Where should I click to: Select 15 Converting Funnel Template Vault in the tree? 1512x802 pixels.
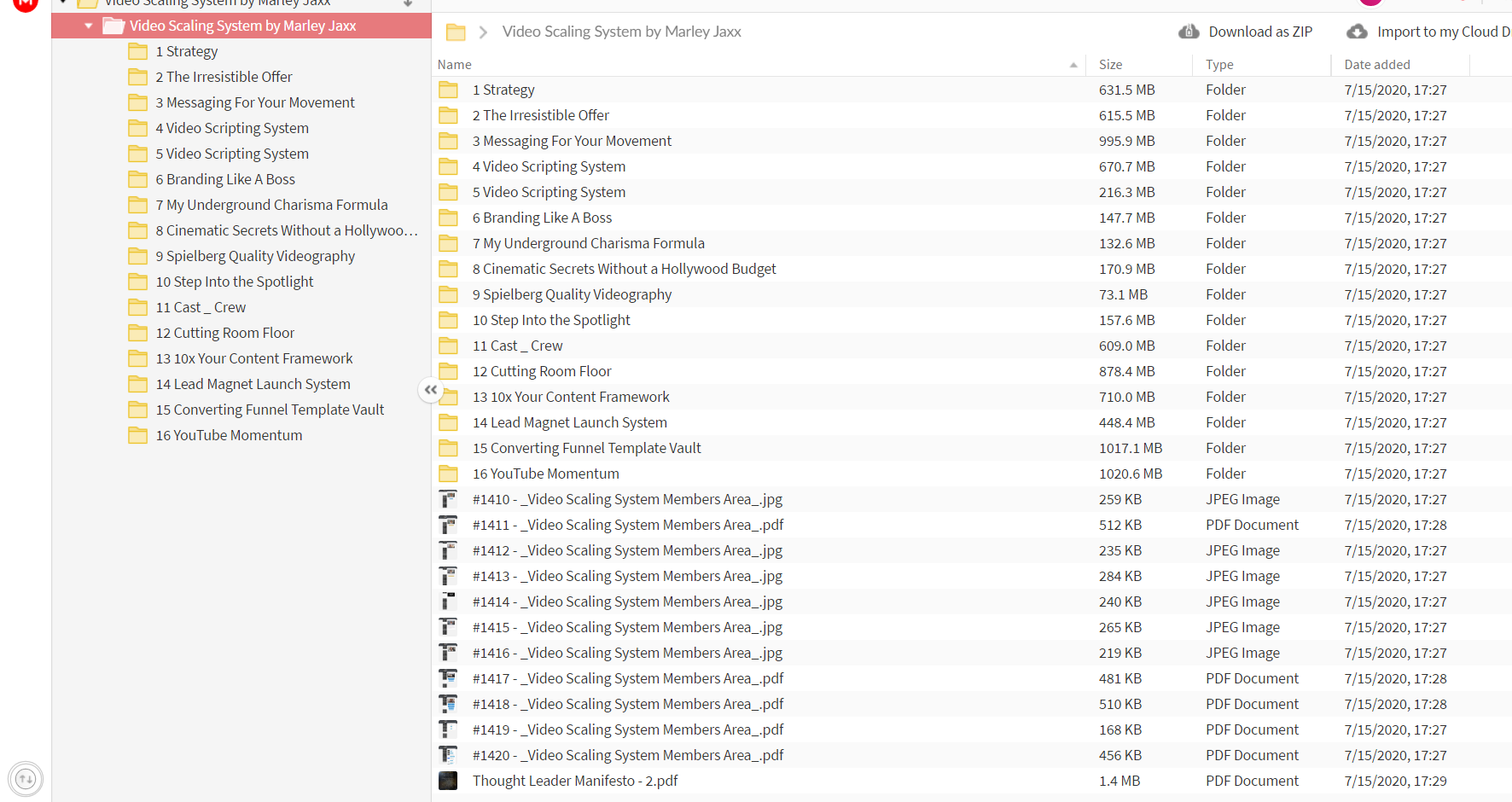(270, 410)
